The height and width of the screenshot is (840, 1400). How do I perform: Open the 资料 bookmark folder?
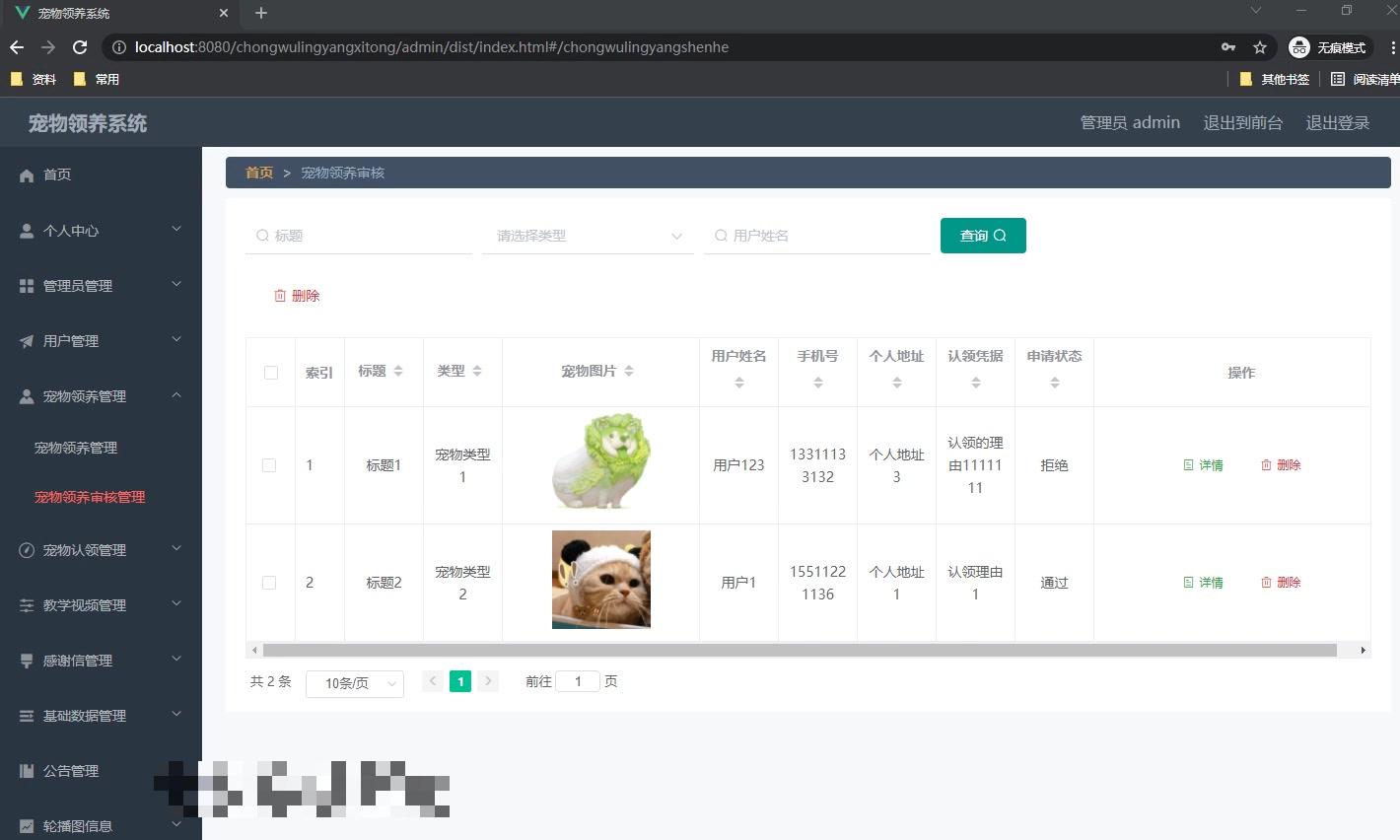pos(34,79)
